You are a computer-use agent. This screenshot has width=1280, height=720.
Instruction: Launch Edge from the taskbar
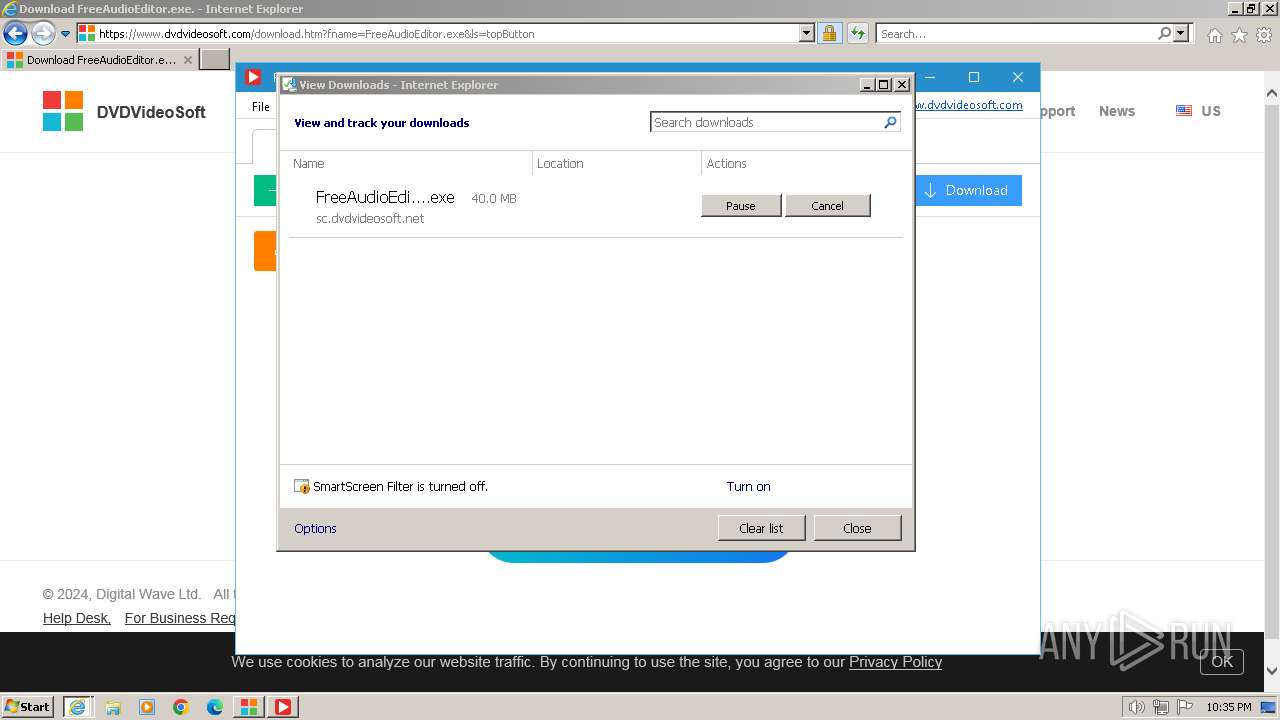pyautogui.click(x=215, y=707)
